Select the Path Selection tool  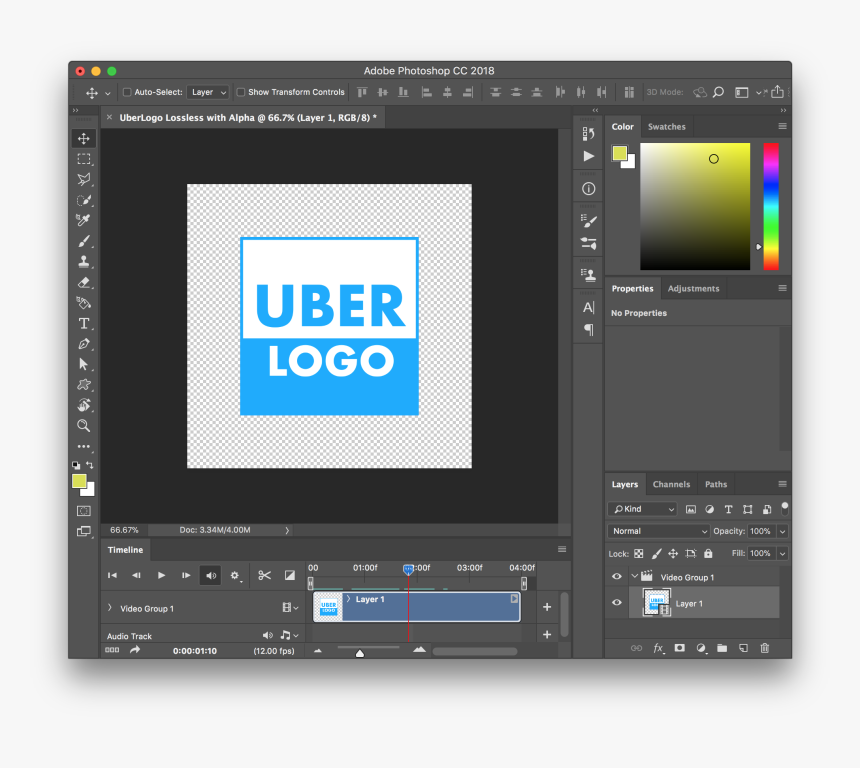(84, 364)
